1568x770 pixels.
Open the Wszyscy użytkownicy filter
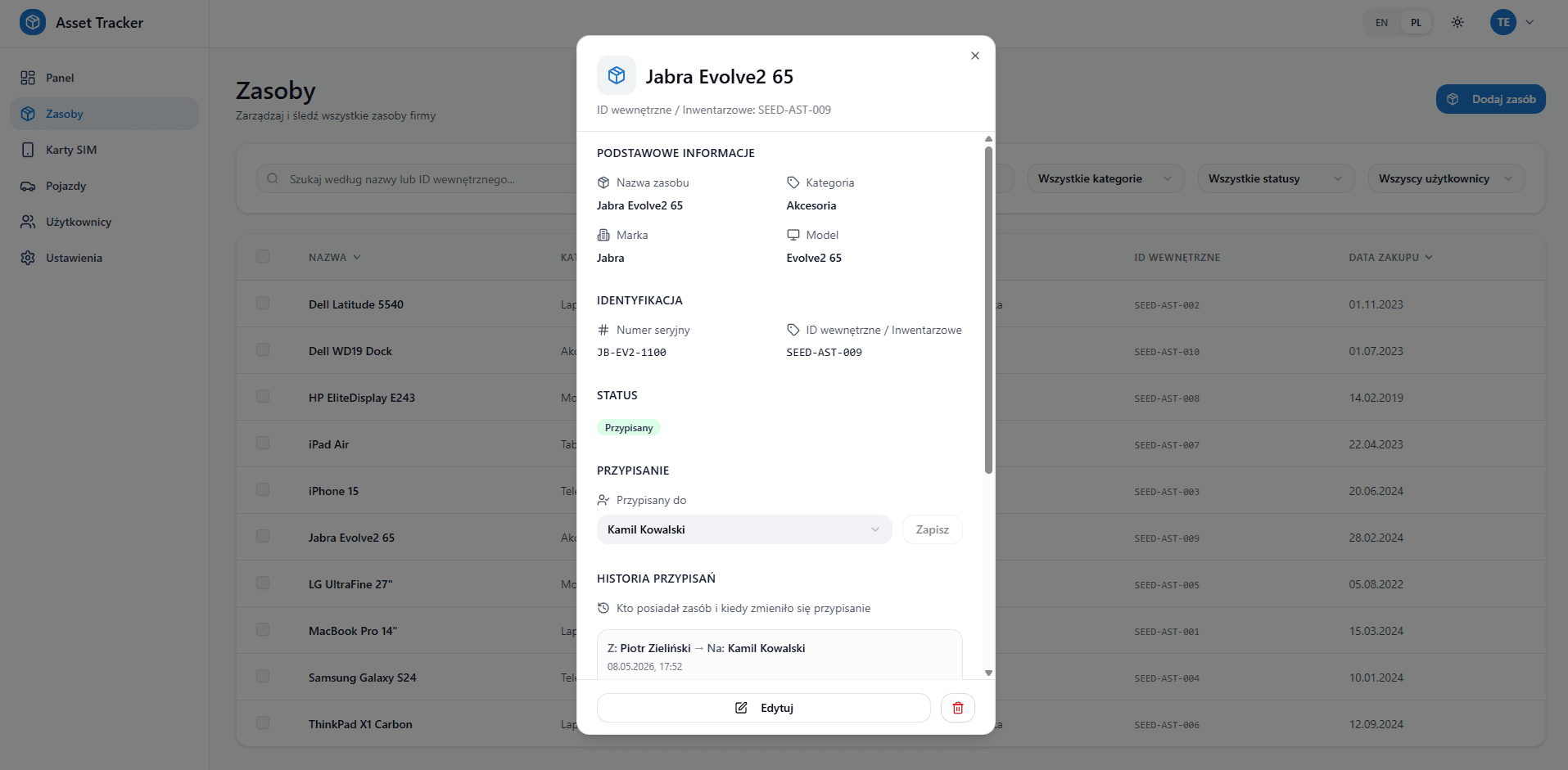1446,178
